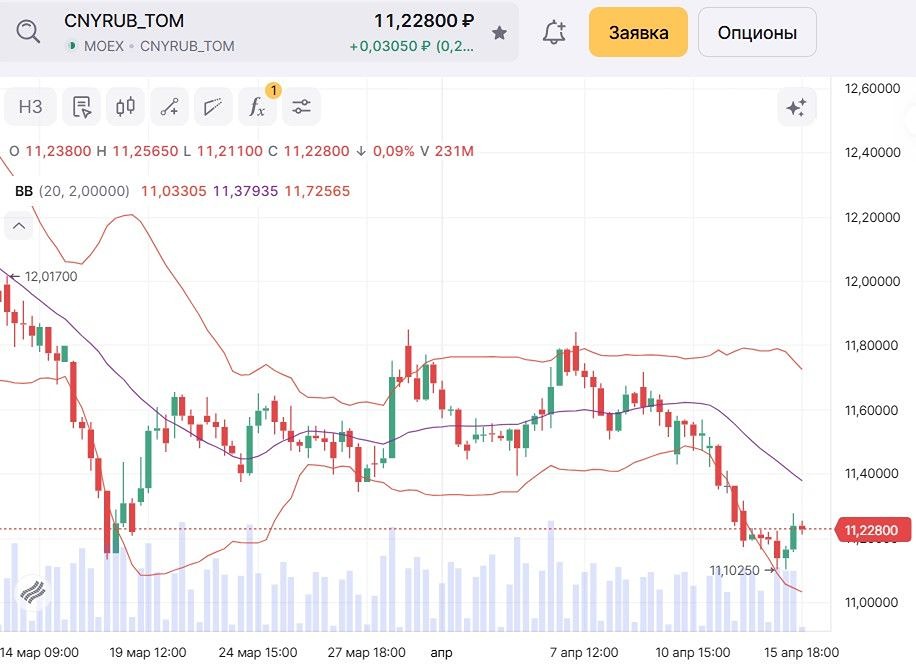Open the order notes and trades icon
The image size is (916, 668).
[x=82, y=107]
